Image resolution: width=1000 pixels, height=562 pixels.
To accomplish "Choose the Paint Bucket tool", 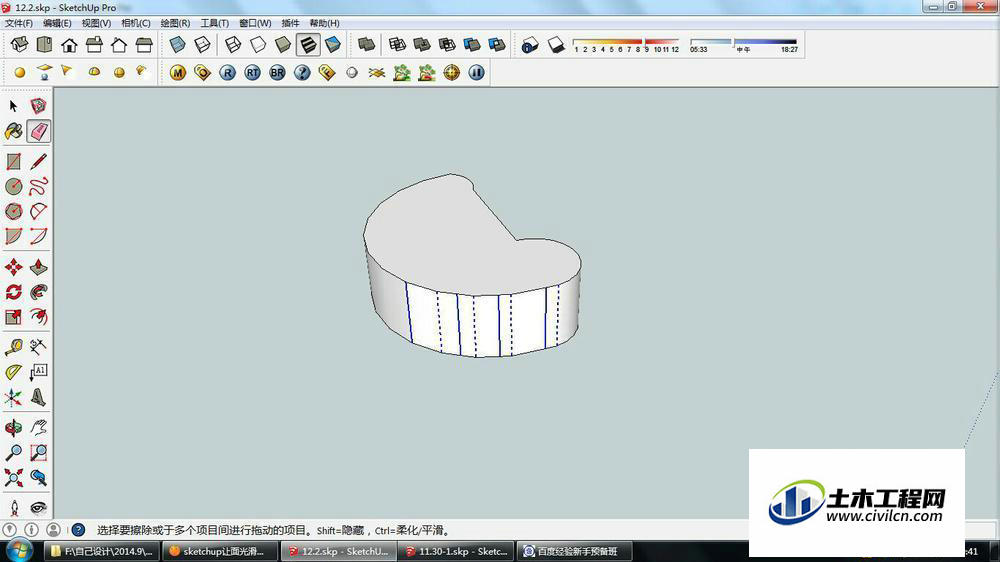I will 13,131.
